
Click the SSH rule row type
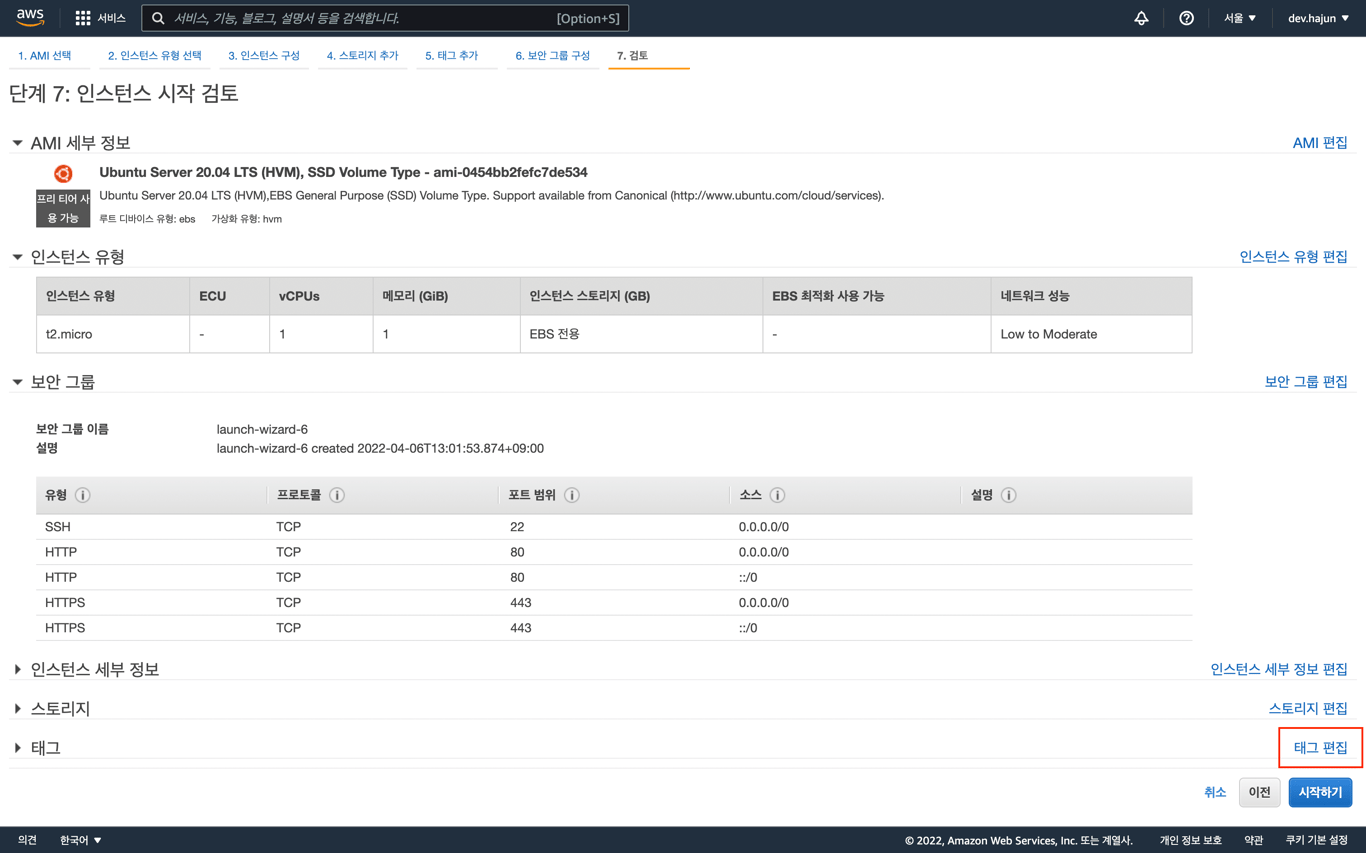58,527
